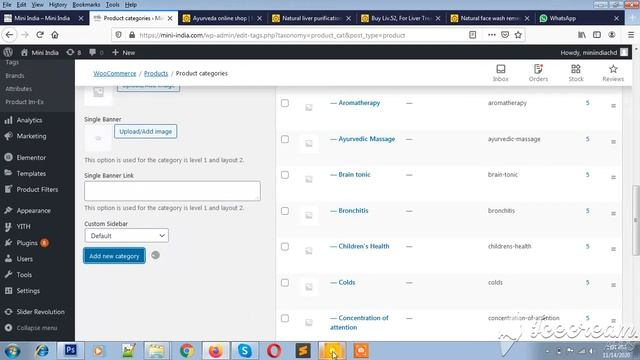Open Analytics in the admin sidebar
The image size is (640, 360).
(x=29, y=120)
